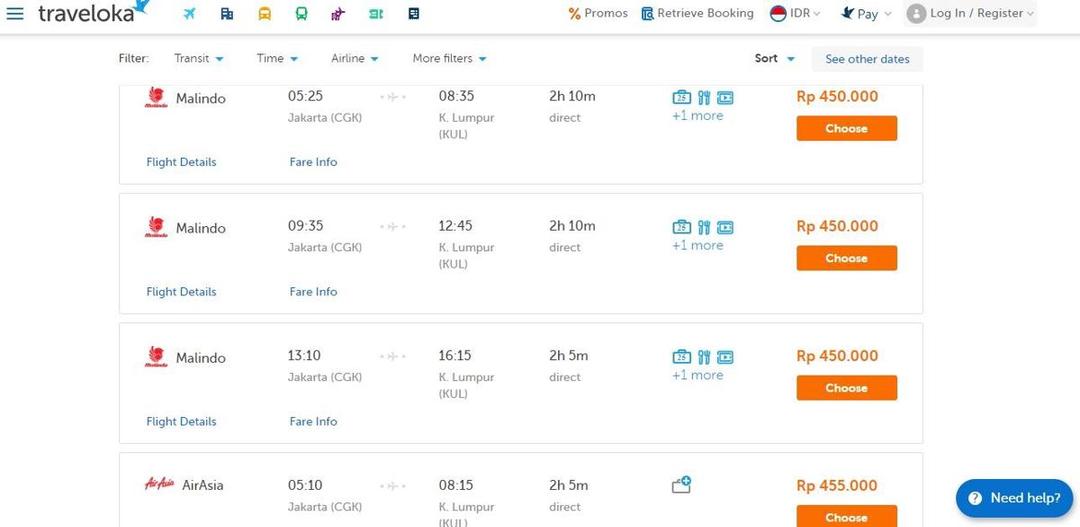
Task: Open Flight Details for 09:35 Malindo flight
Action: [181, 291]
